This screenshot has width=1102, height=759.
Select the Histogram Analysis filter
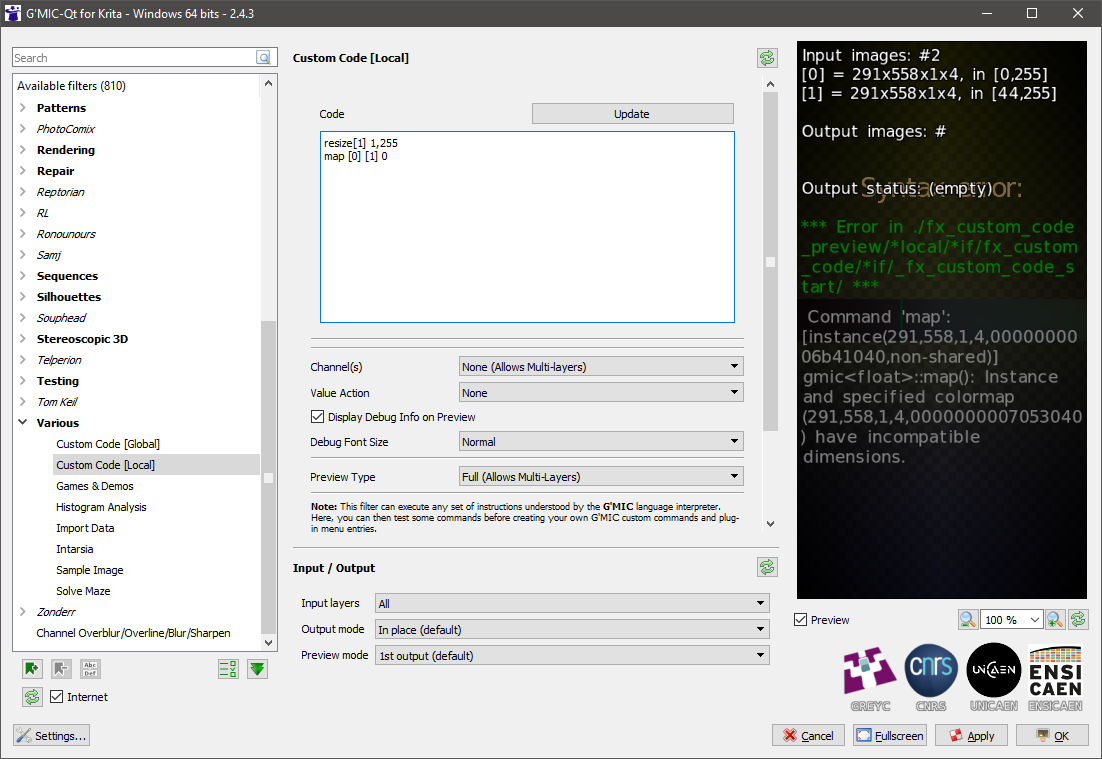click(x=101, y=507)
